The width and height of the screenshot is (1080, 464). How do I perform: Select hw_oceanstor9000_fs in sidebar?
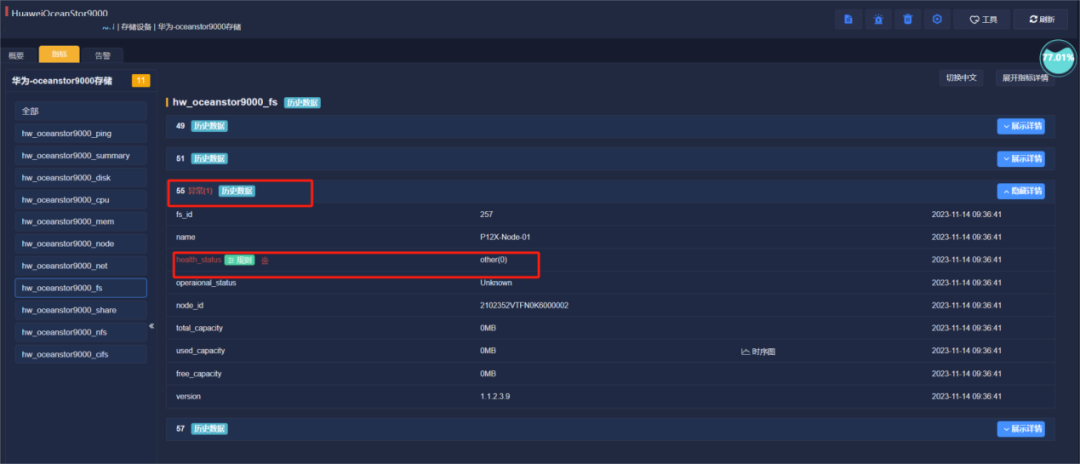pyautogui.click(x=81, y=288)
